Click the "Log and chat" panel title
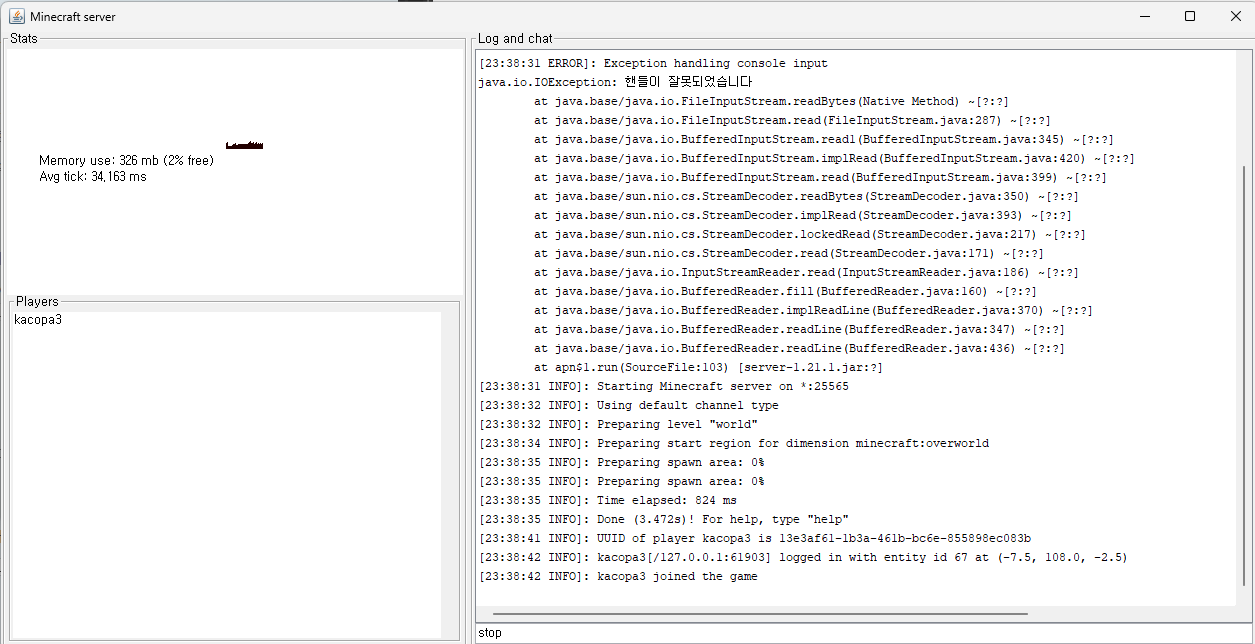 pyautogui.click(x=515, y=38)
